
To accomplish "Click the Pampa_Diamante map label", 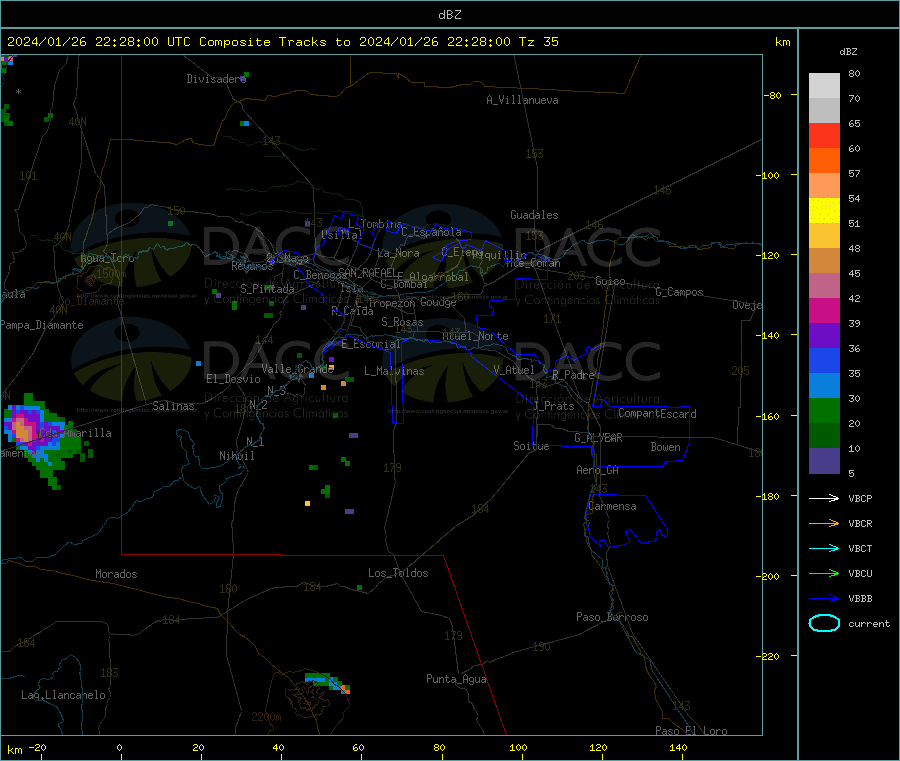I will [x=42, y=325].
